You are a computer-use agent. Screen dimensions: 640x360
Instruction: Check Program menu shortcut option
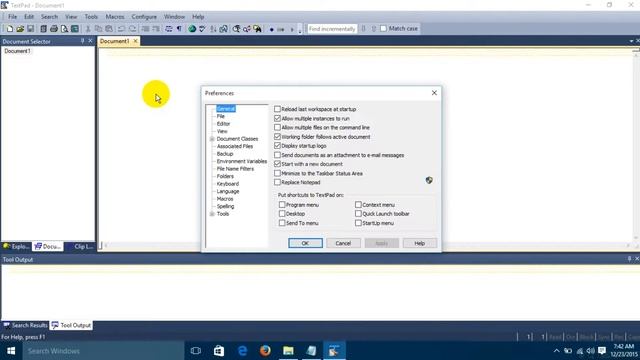[282, 204]
